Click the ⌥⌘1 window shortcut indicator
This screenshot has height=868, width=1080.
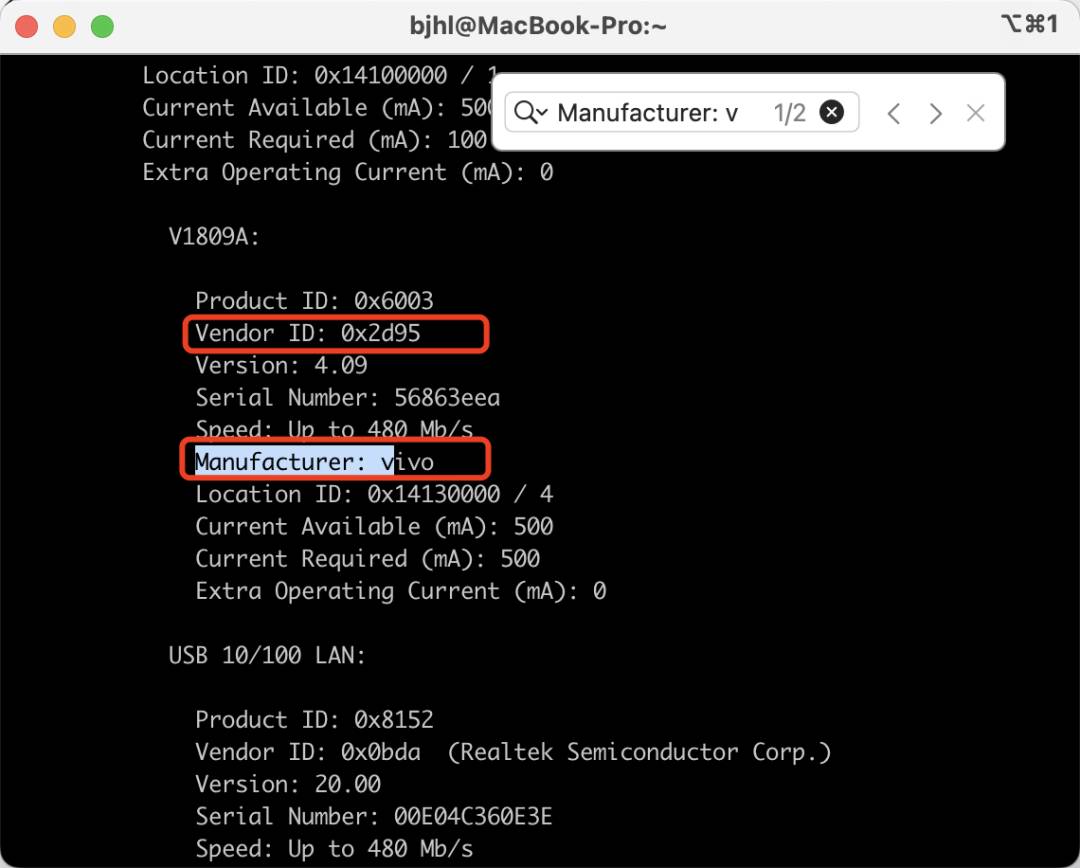coord(1029,24)
